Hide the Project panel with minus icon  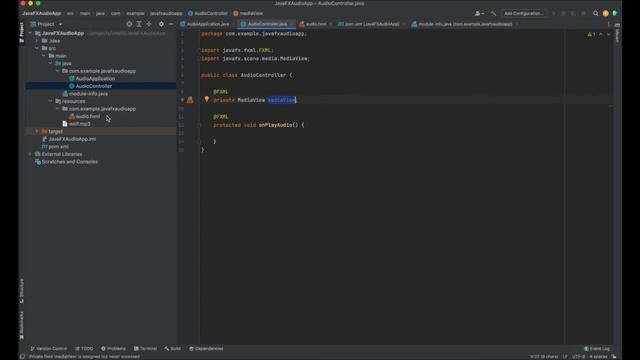171,24
